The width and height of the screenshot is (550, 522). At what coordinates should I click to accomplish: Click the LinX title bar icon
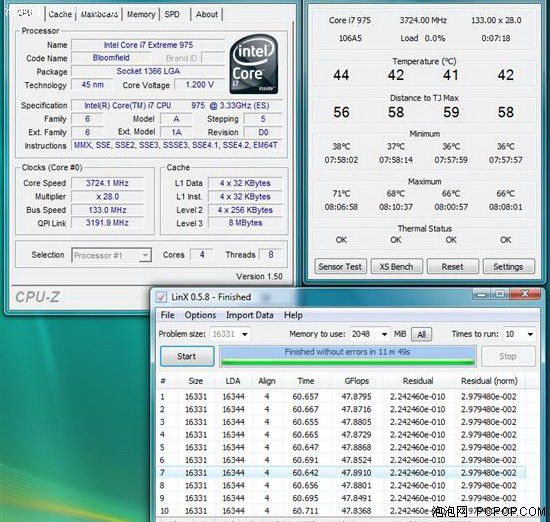pos(161,297)
